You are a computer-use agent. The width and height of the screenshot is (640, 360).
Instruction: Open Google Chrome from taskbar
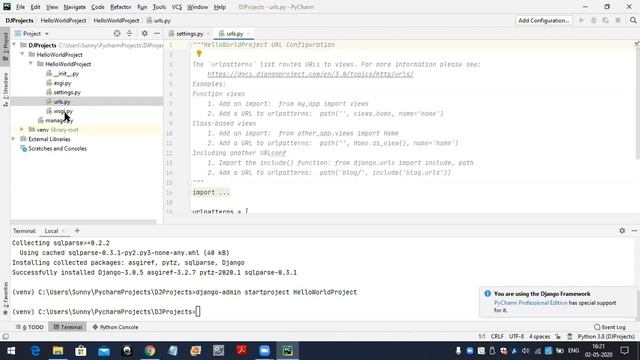(150, 351)
